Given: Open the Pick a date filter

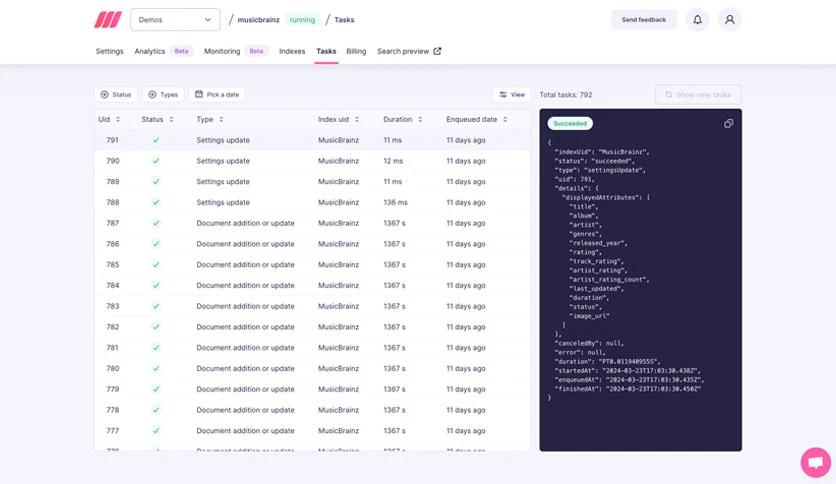Looking at the screenshot, I should [217, 95].
